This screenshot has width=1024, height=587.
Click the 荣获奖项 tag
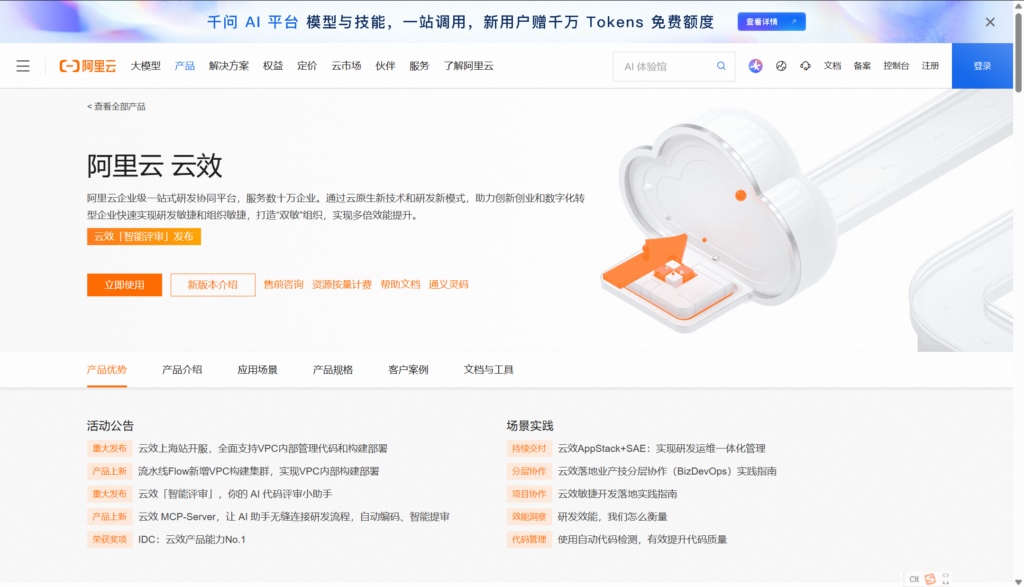coord(109,540)
